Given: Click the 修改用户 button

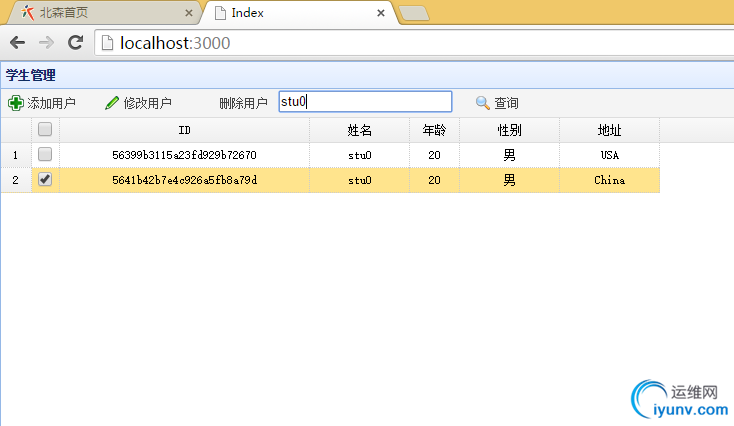Looking at the screenshot, I should (x=139, y=103).
